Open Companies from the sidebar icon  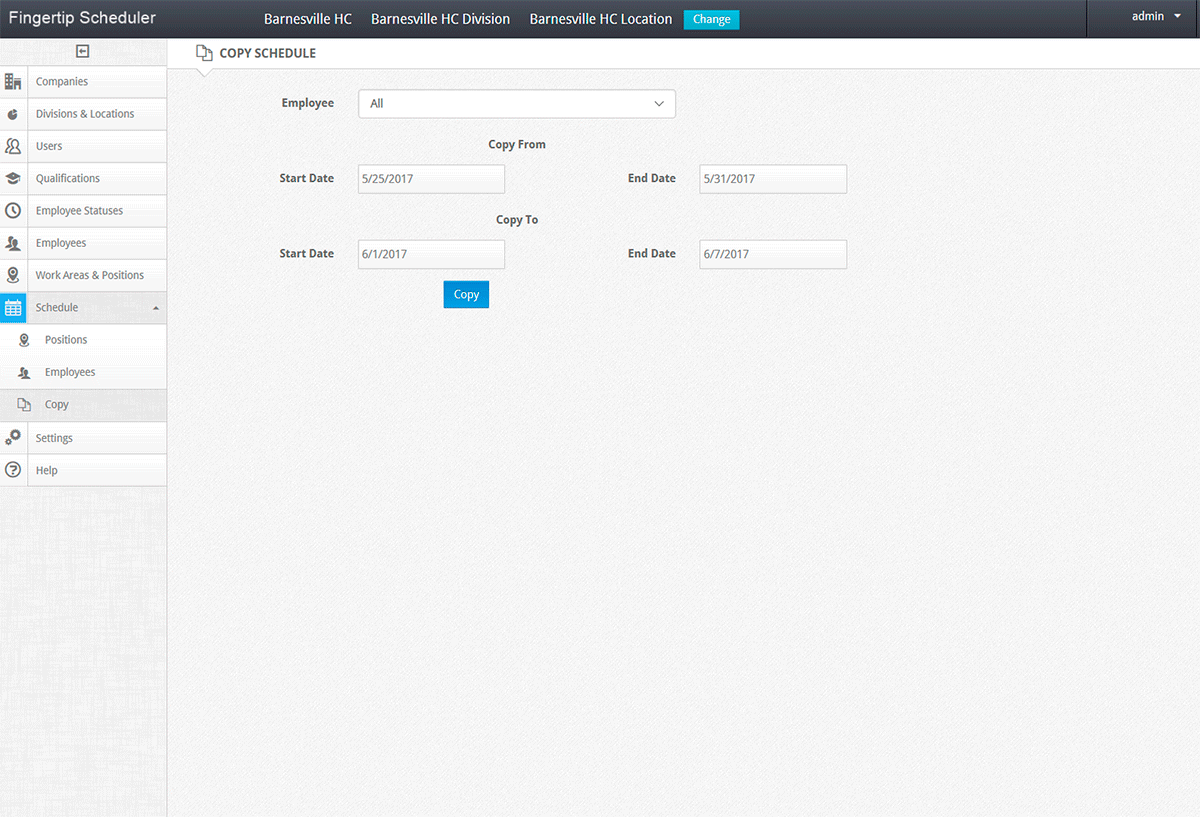pos(14,81)
